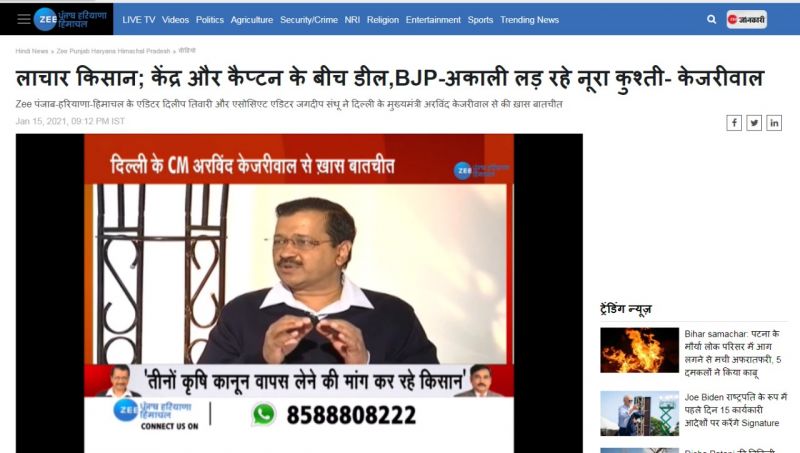
Task: Read the Joe Biden executive orders story
Action: coord(735,410)
